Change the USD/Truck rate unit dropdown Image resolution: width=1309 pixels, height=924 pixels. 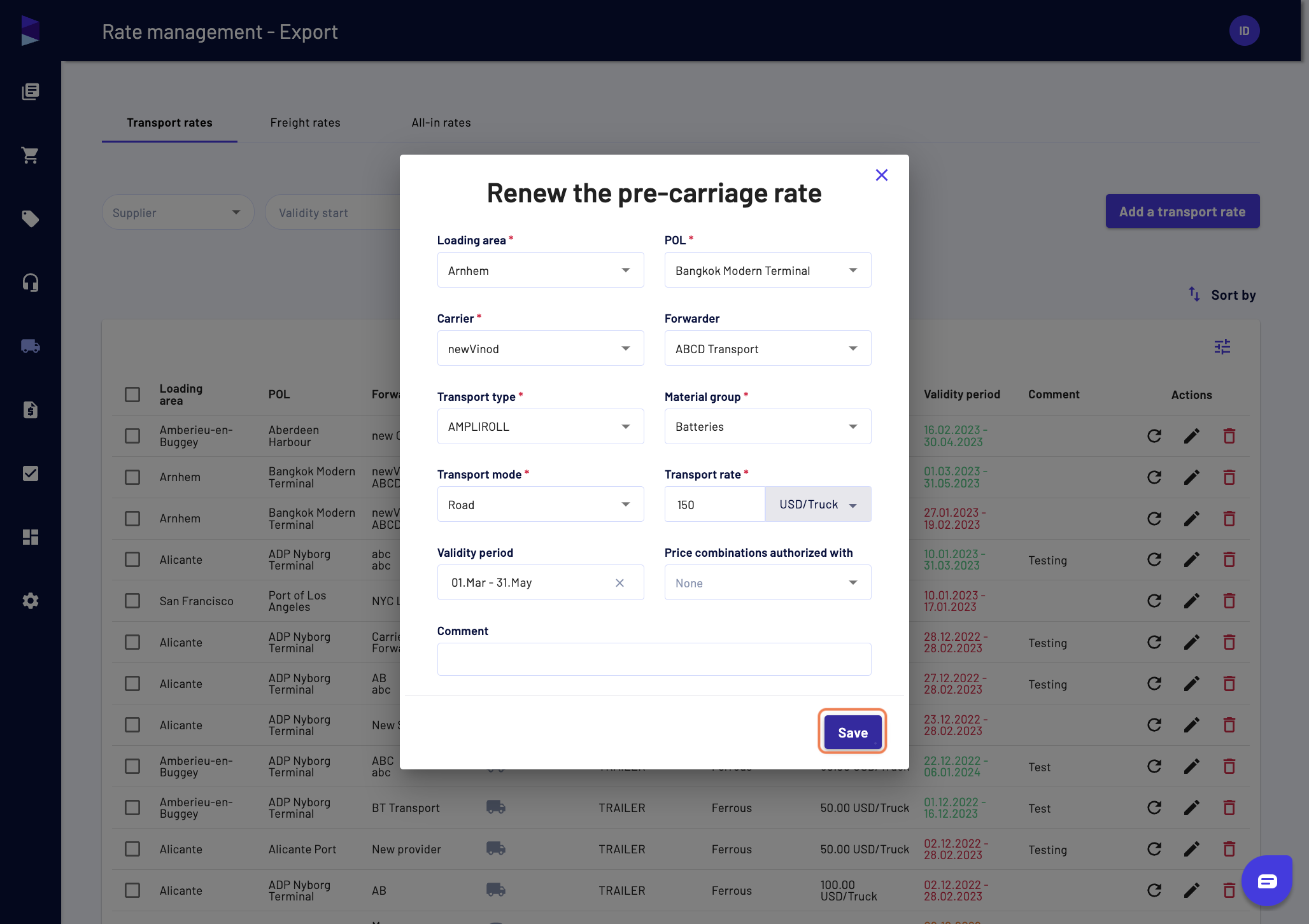click(818, 505)
